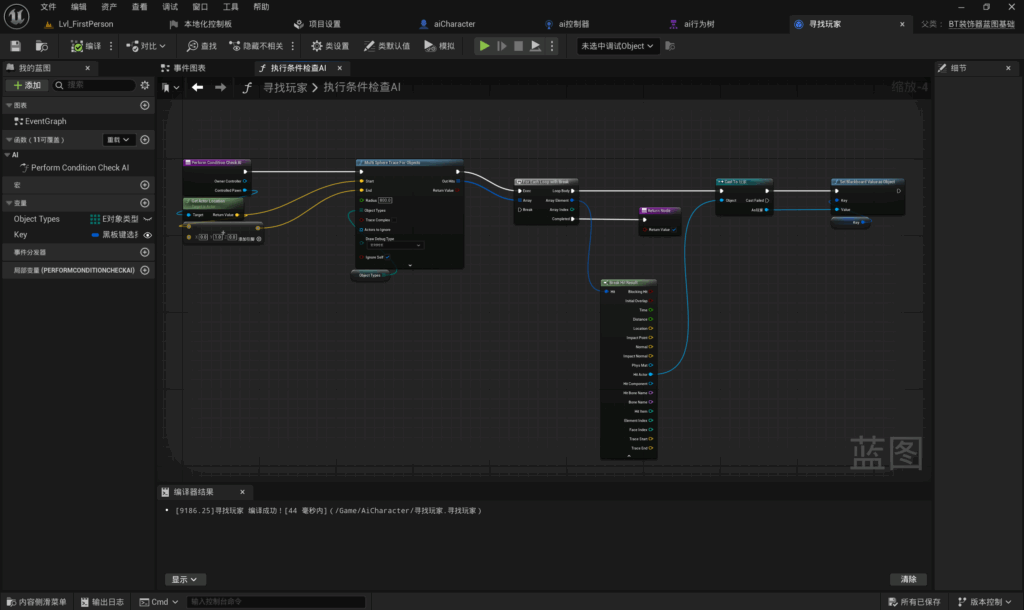The image size is (1024, 610).
Task: Click the 添加 add button
Action: click(x=27, y=86)
